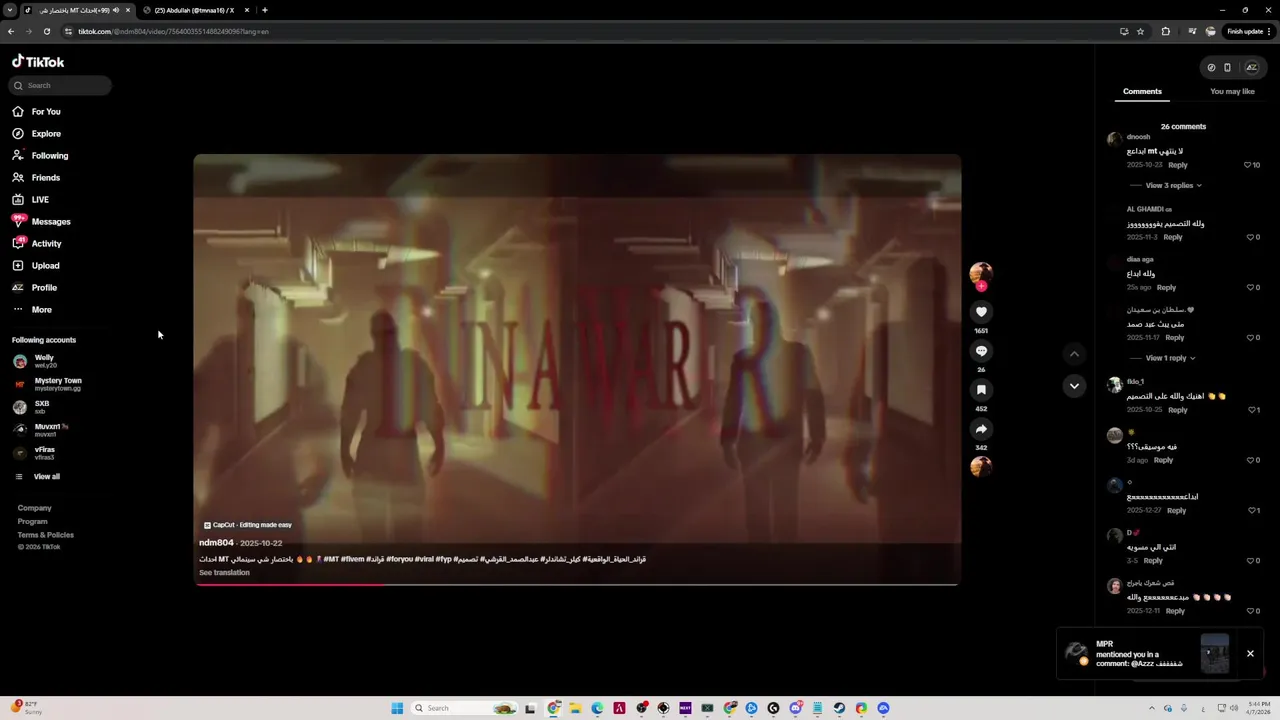
Task: Open the phone app icon in top-right pill
Action: 1227,68
